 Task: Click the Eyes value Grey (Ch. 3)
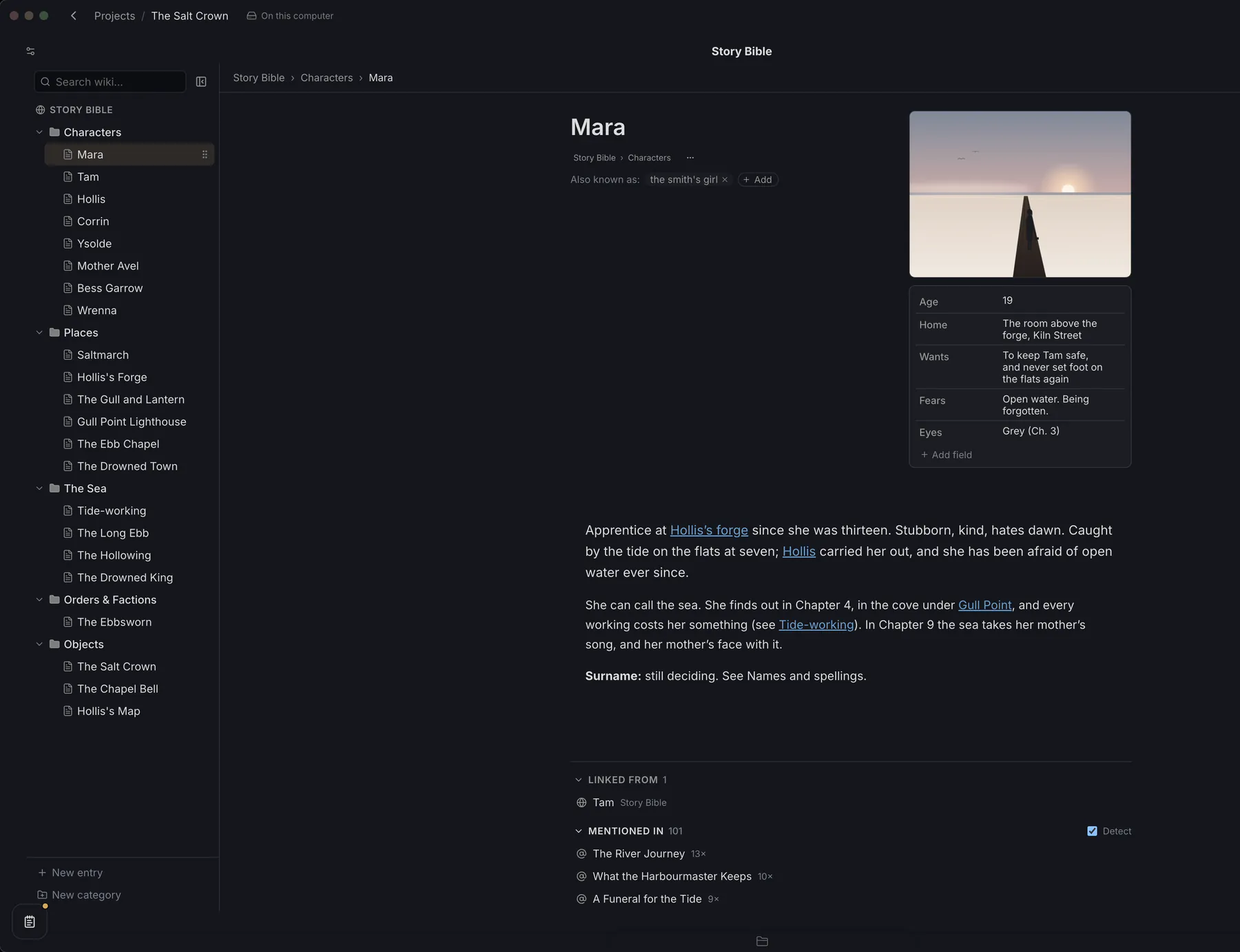click(1031, 431)
